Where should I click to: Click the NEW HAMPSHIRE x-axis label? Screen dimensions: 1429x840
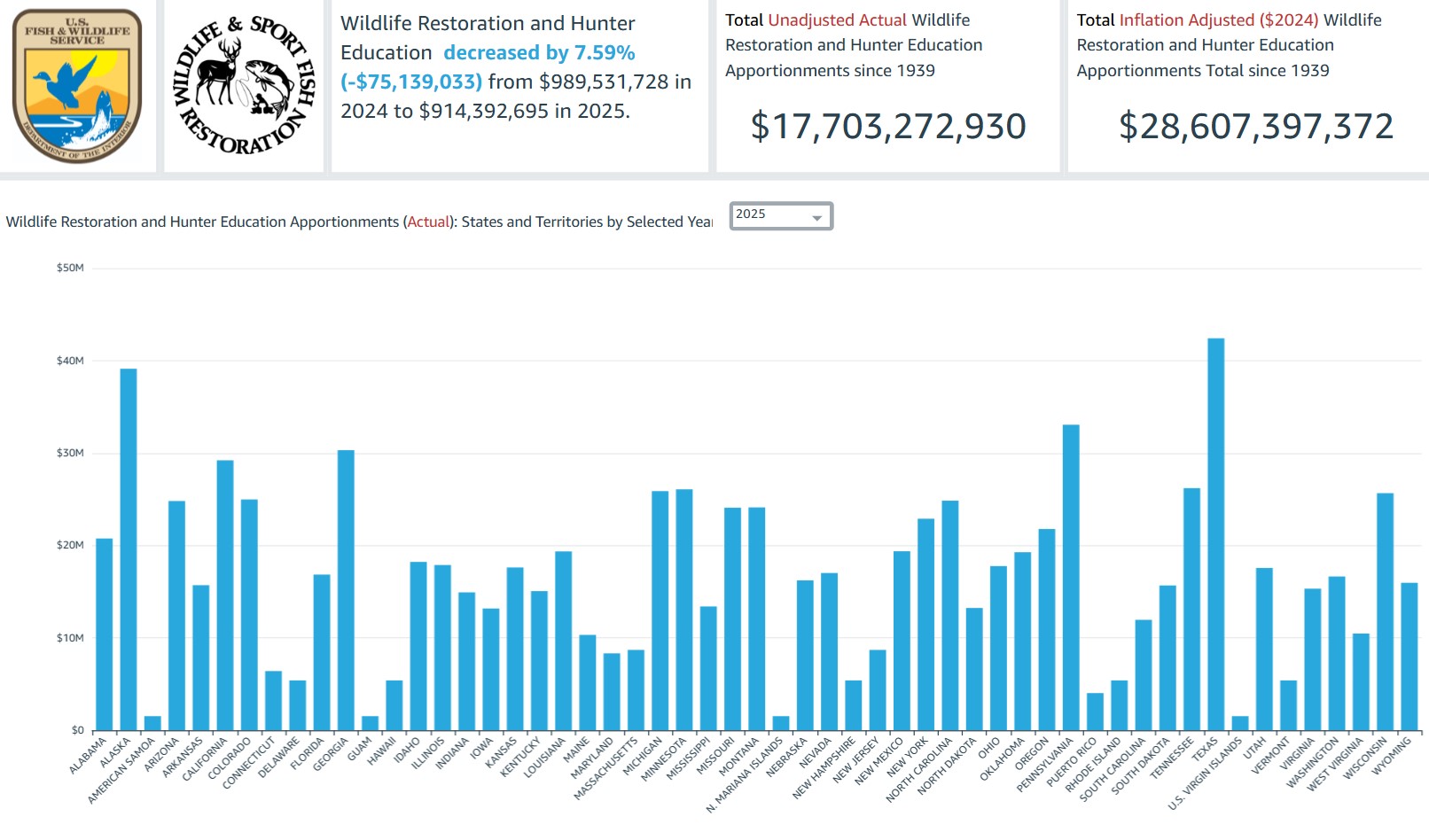[824, 767]
